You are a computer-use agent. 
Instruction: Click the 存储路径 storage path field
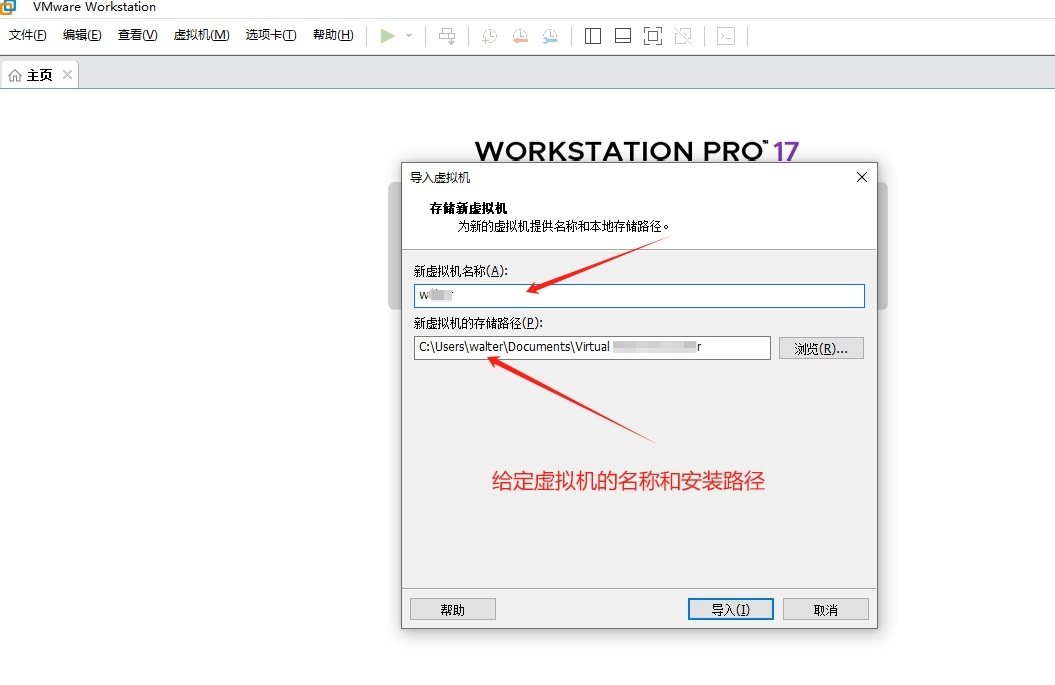pyautogui.click(x=592, y=347)
